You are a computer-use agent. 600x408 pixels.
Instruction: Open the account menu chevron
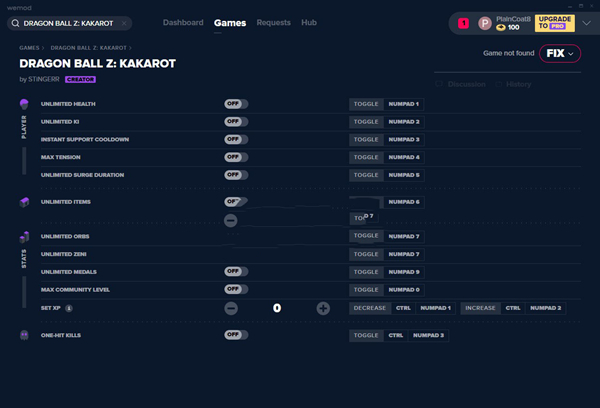pos(586,23)
